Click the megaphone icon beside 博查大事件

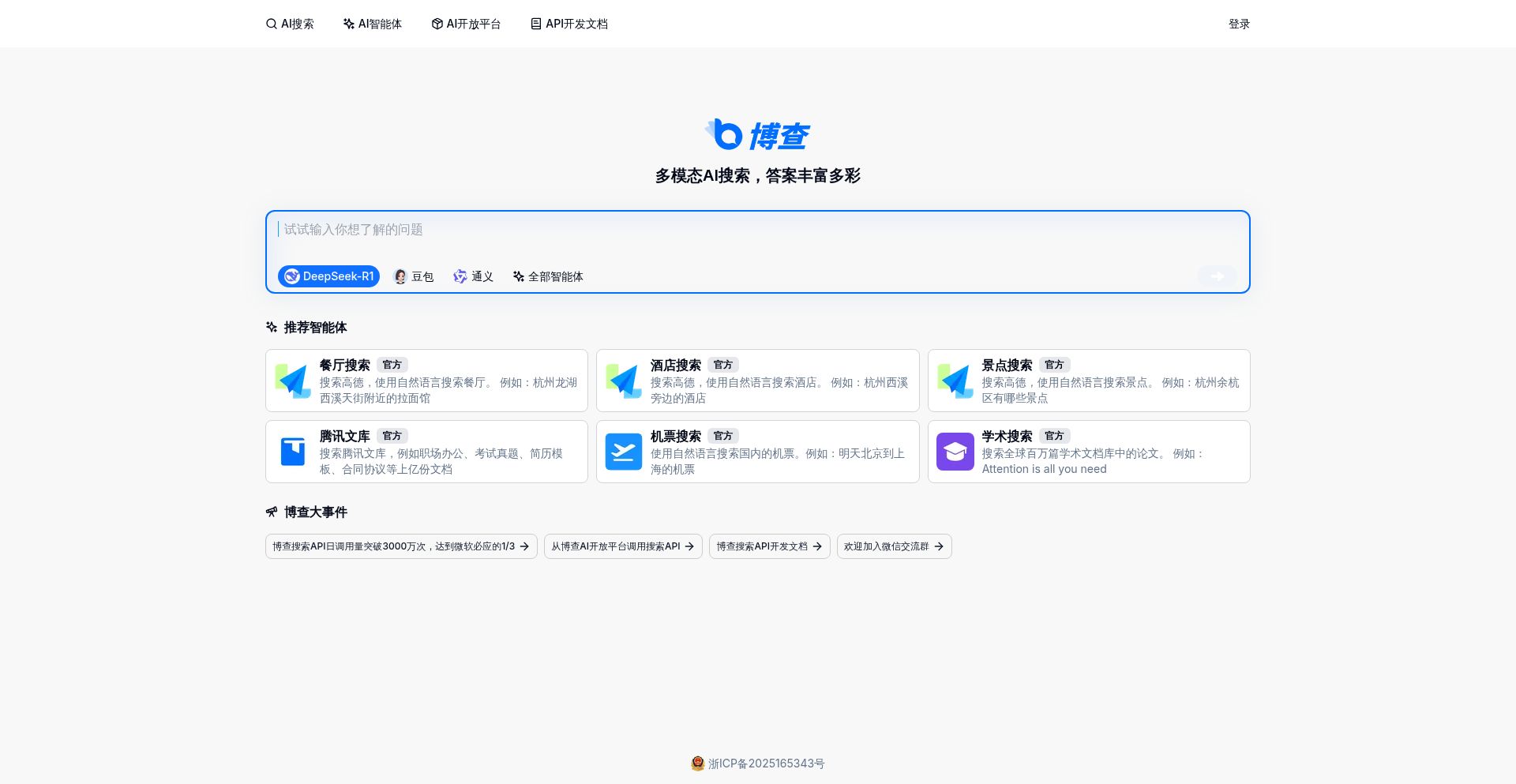pyautogui.click(x=271, y=512)
